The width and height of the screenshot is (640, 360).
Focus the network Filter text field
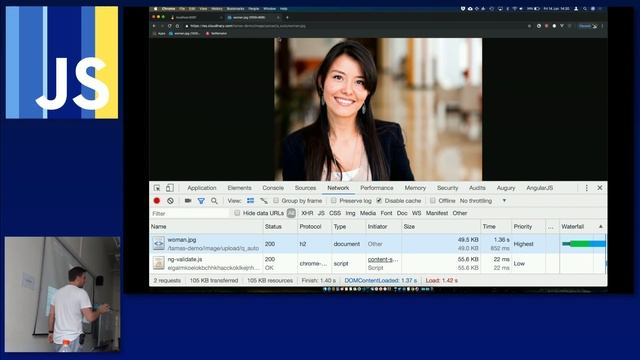point(190,213)
